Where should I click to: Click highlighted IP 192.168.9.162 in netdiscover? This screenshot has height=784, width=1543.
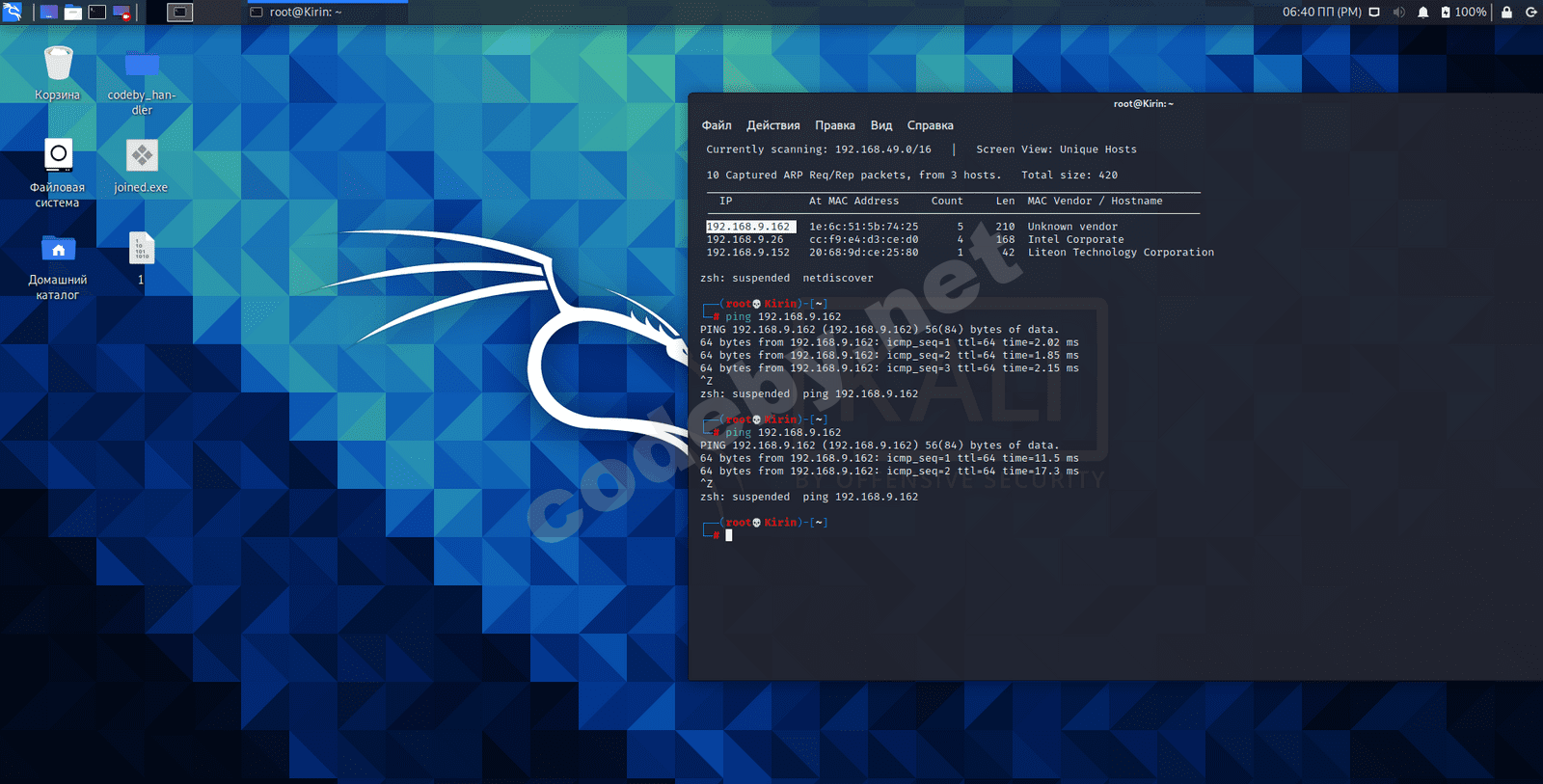[750, 227]
